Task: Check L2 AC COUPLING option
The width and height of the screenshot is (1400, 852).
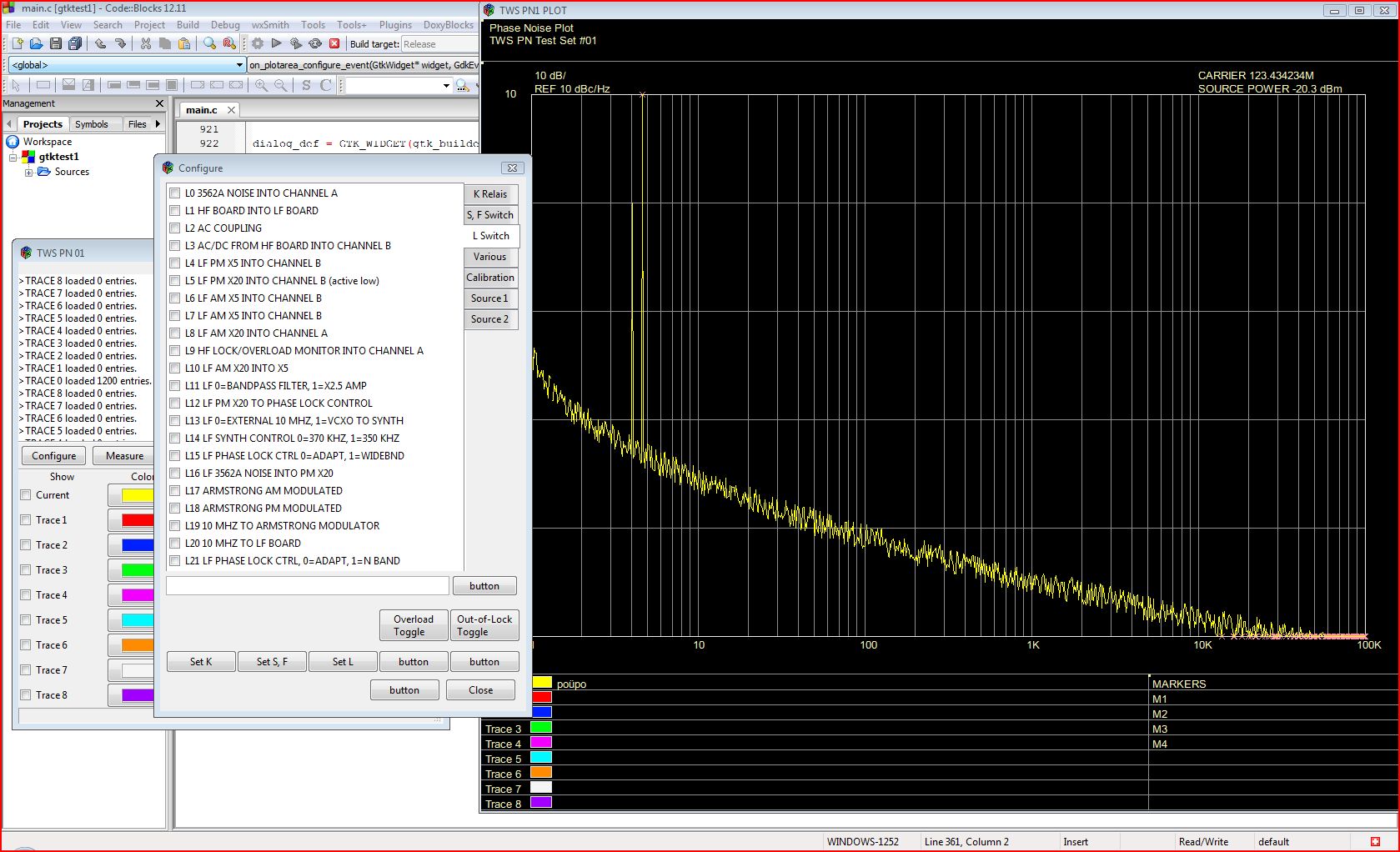Action: click(175, 228)
